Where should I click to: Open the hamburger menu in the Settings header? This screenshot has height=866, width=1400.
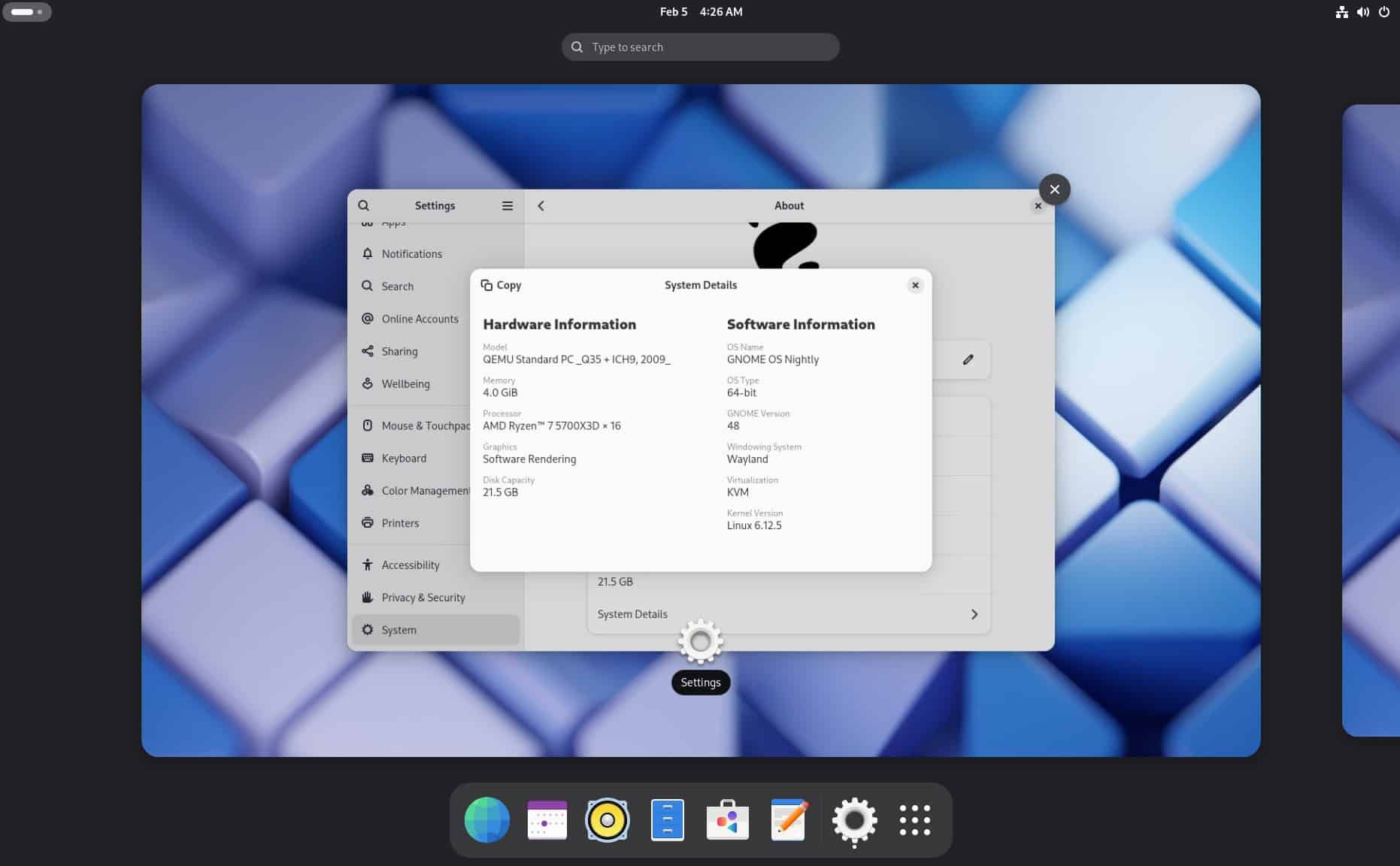(508, 204)
